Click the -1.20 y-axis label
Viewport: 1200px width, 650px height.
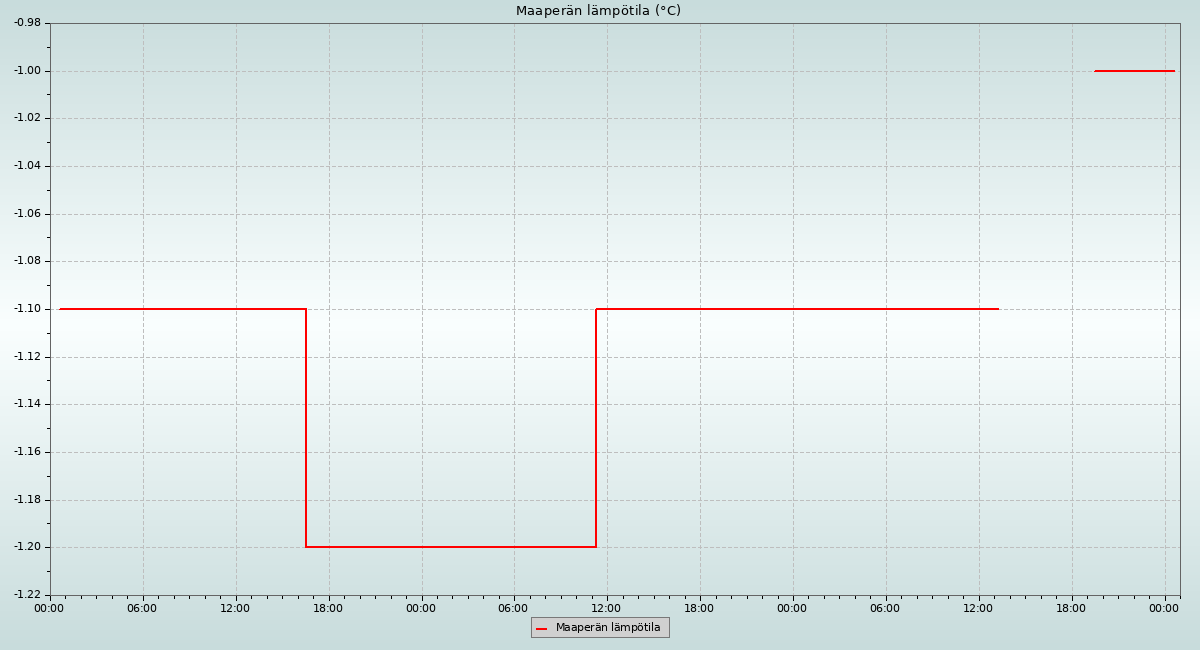(27, 547)
